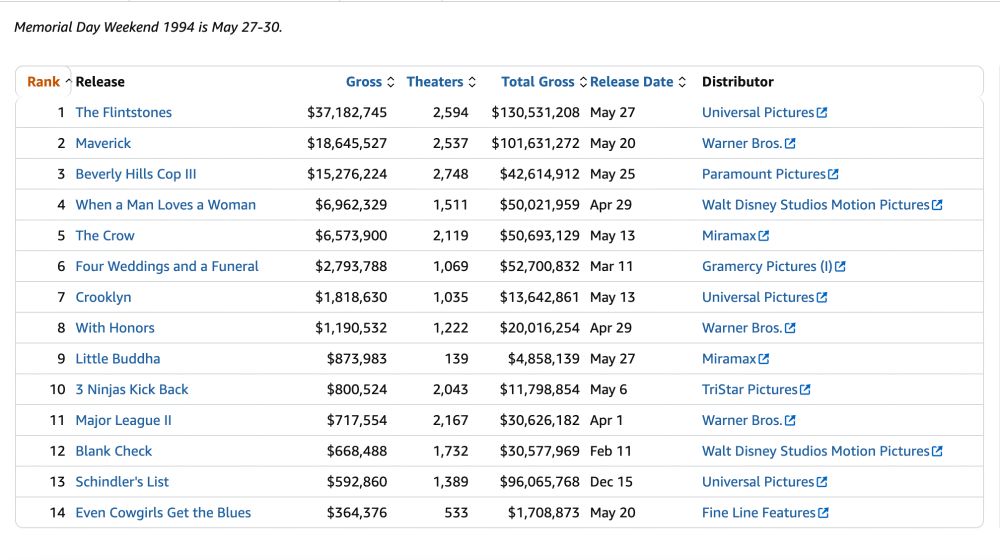Click external-link icon after Paramount Pictures
The height and width of the screenshot is (560, 1000).
833,174
